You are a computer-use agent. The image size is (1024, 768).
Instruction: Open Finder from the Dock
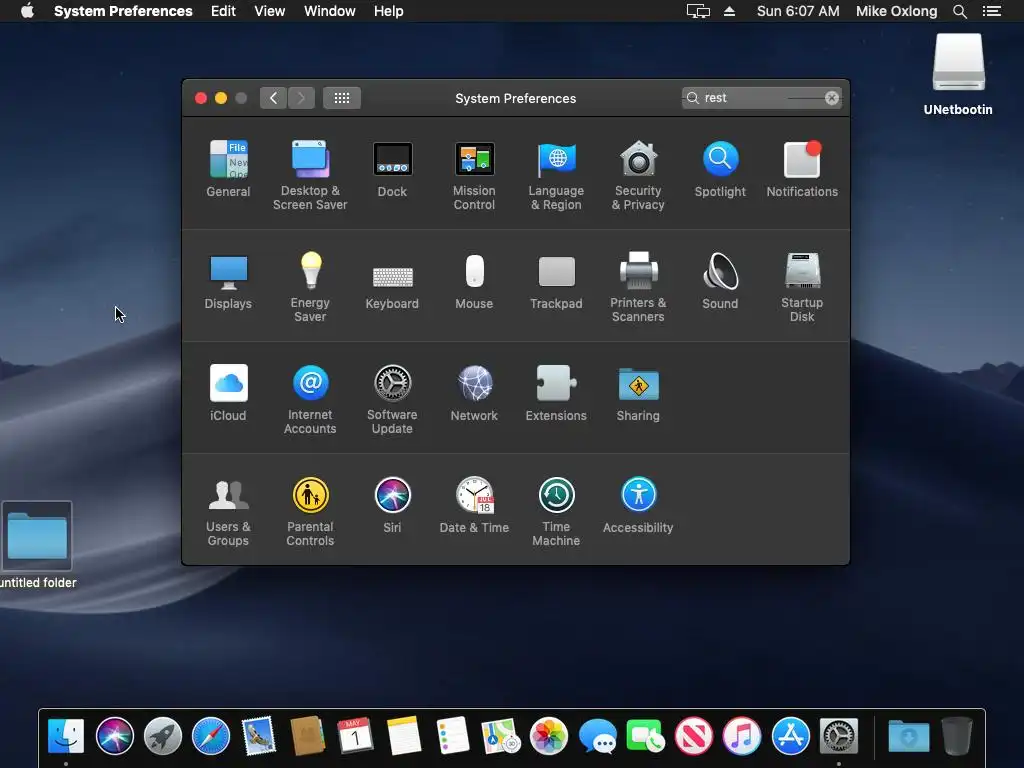click(x=66, y=736)
